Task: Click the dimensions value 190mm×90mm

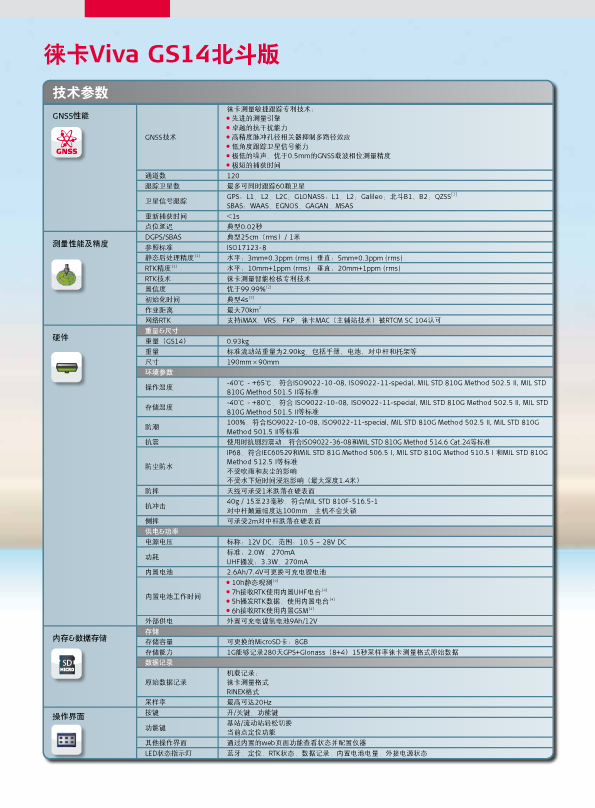Action: pyautogui.click(x=252, y=362)
